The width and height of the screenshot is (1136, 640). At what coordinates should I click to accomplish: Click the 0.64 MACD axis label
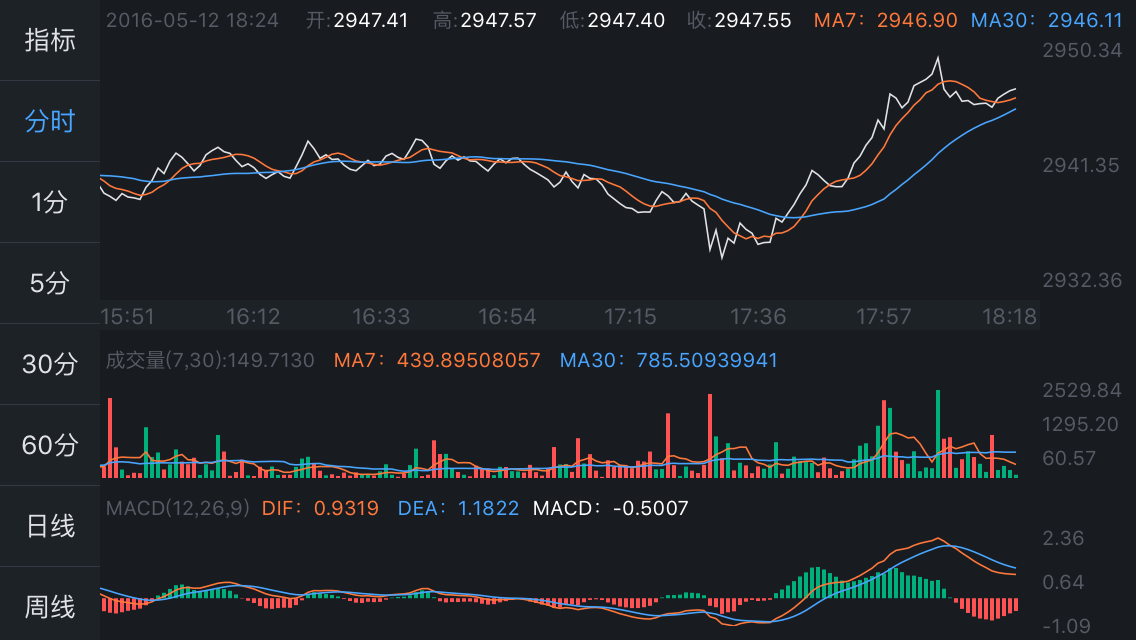click(1063, 582)
